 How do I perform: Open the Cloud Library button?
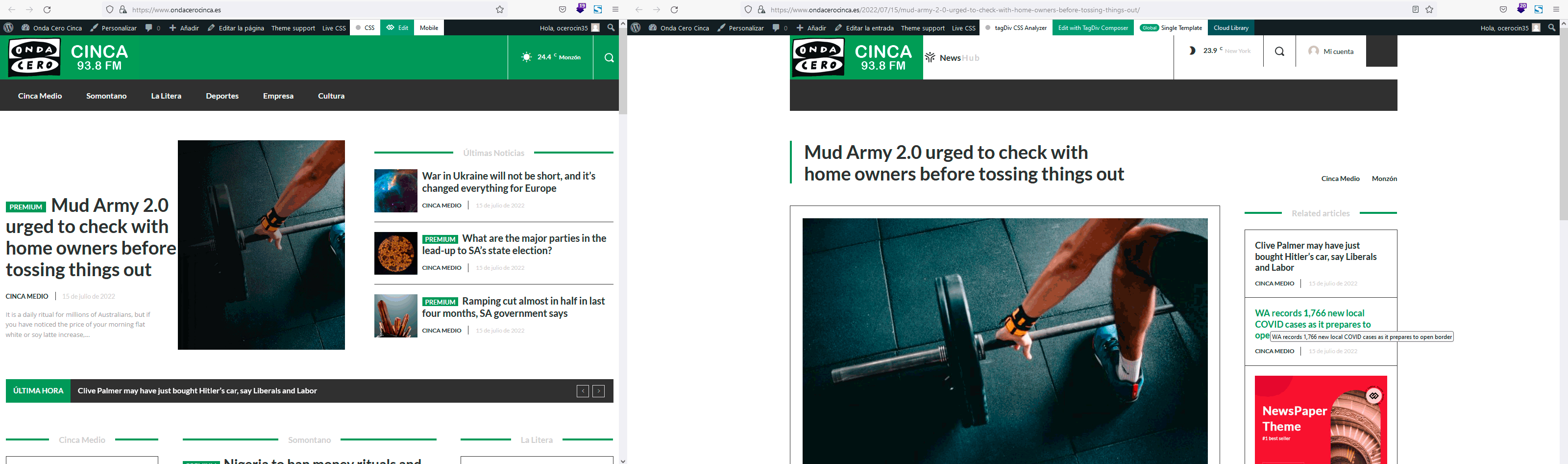tap(1231, 27)
